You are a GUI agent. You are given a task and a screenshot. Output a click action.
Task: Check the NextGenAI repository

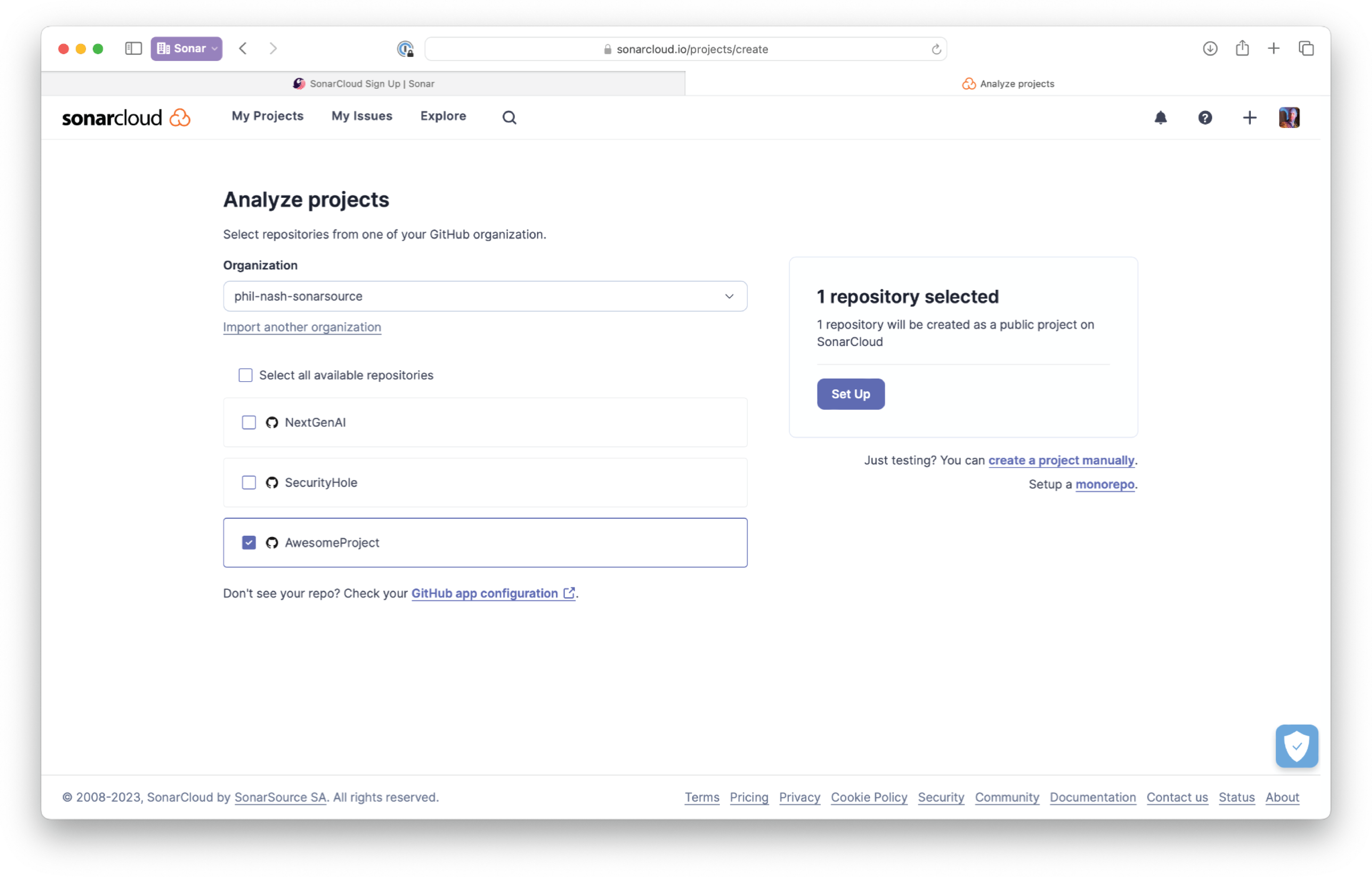click(249, 422)
